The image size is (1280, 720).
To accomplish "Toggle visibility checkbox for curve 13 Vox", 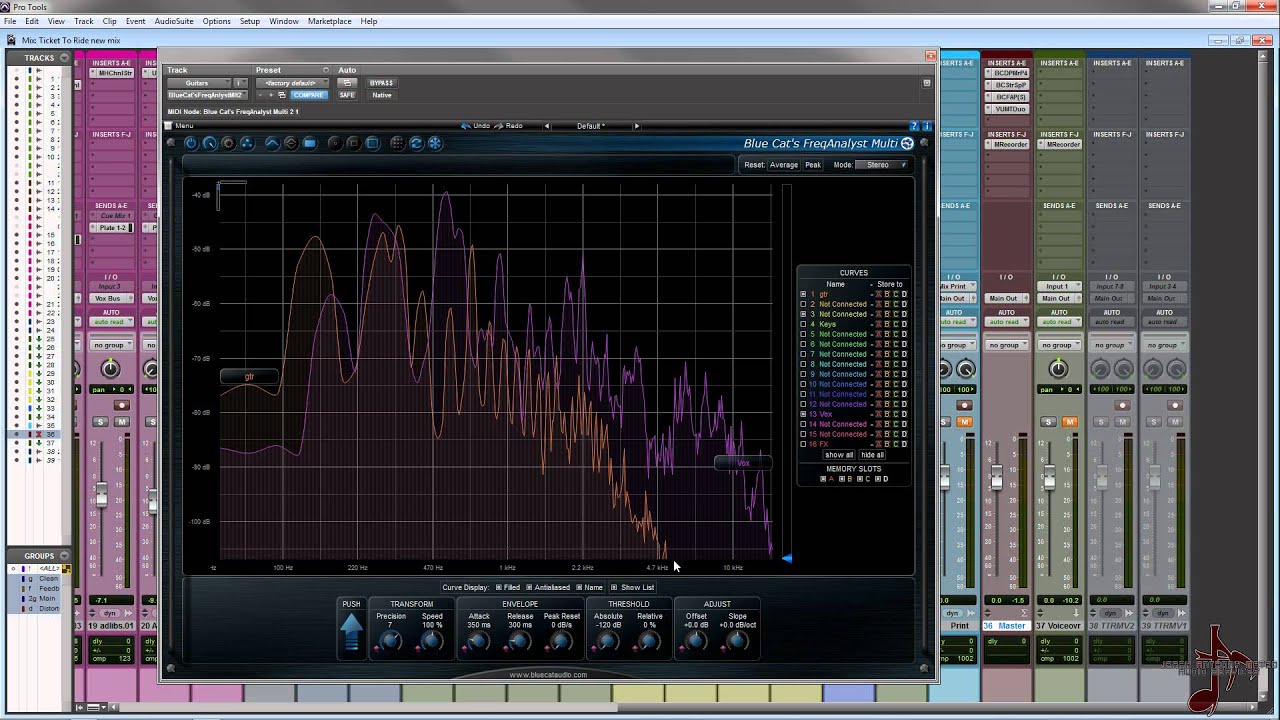I will point(803,414).
